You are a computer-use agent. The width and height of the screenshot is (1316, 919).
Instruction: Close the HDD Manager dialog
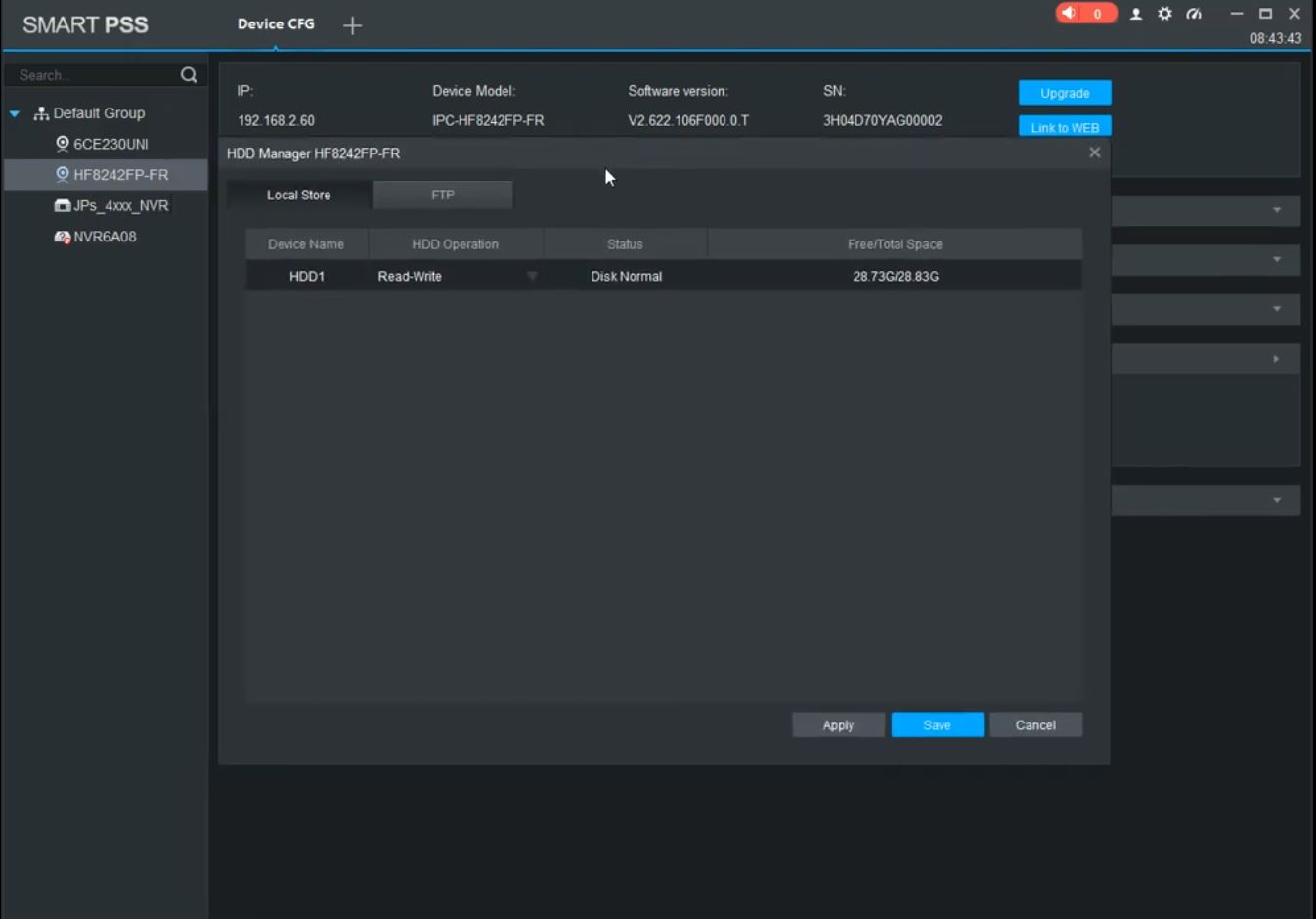1095,153
